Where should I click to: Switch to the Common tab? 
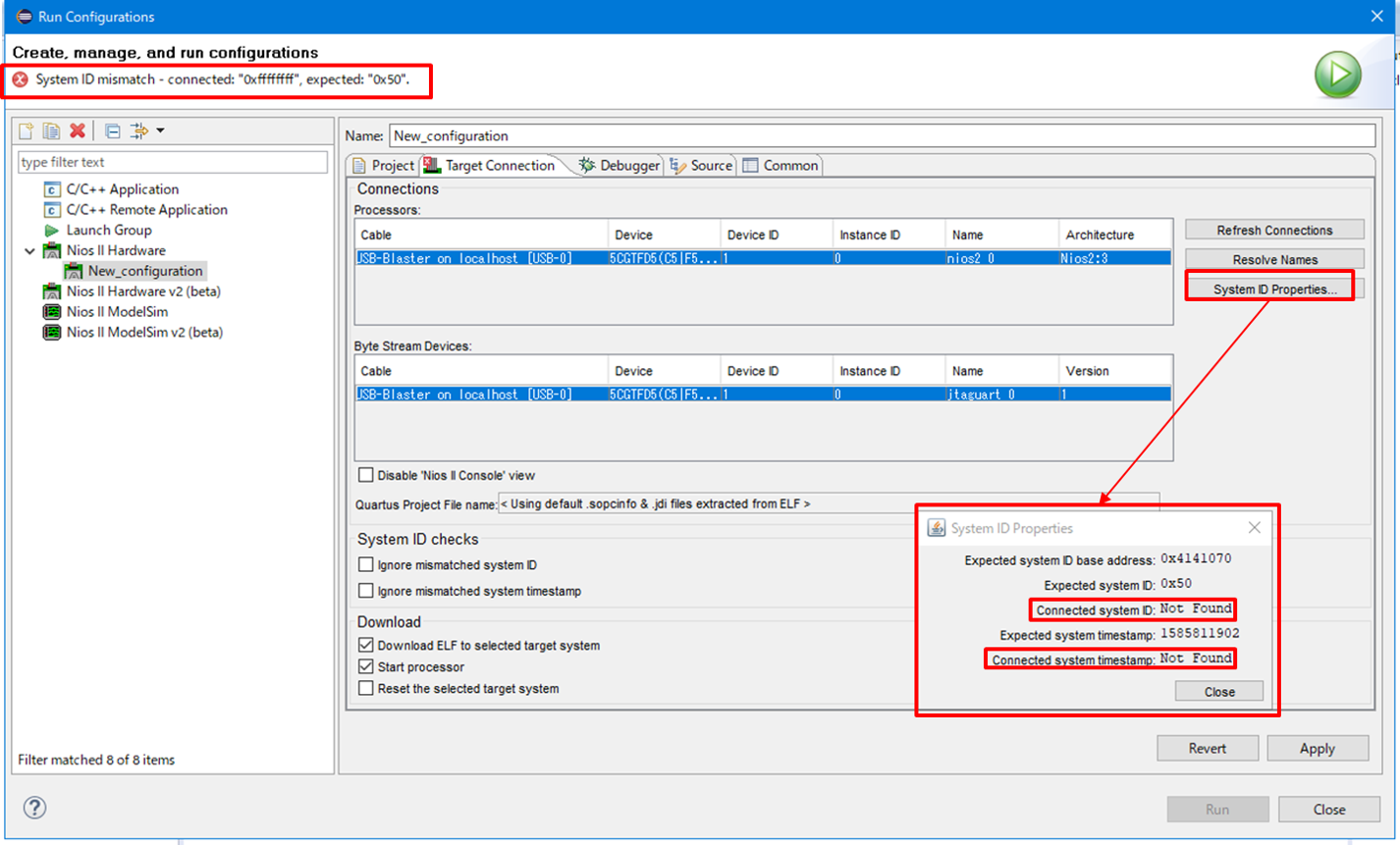pos(781,166)
